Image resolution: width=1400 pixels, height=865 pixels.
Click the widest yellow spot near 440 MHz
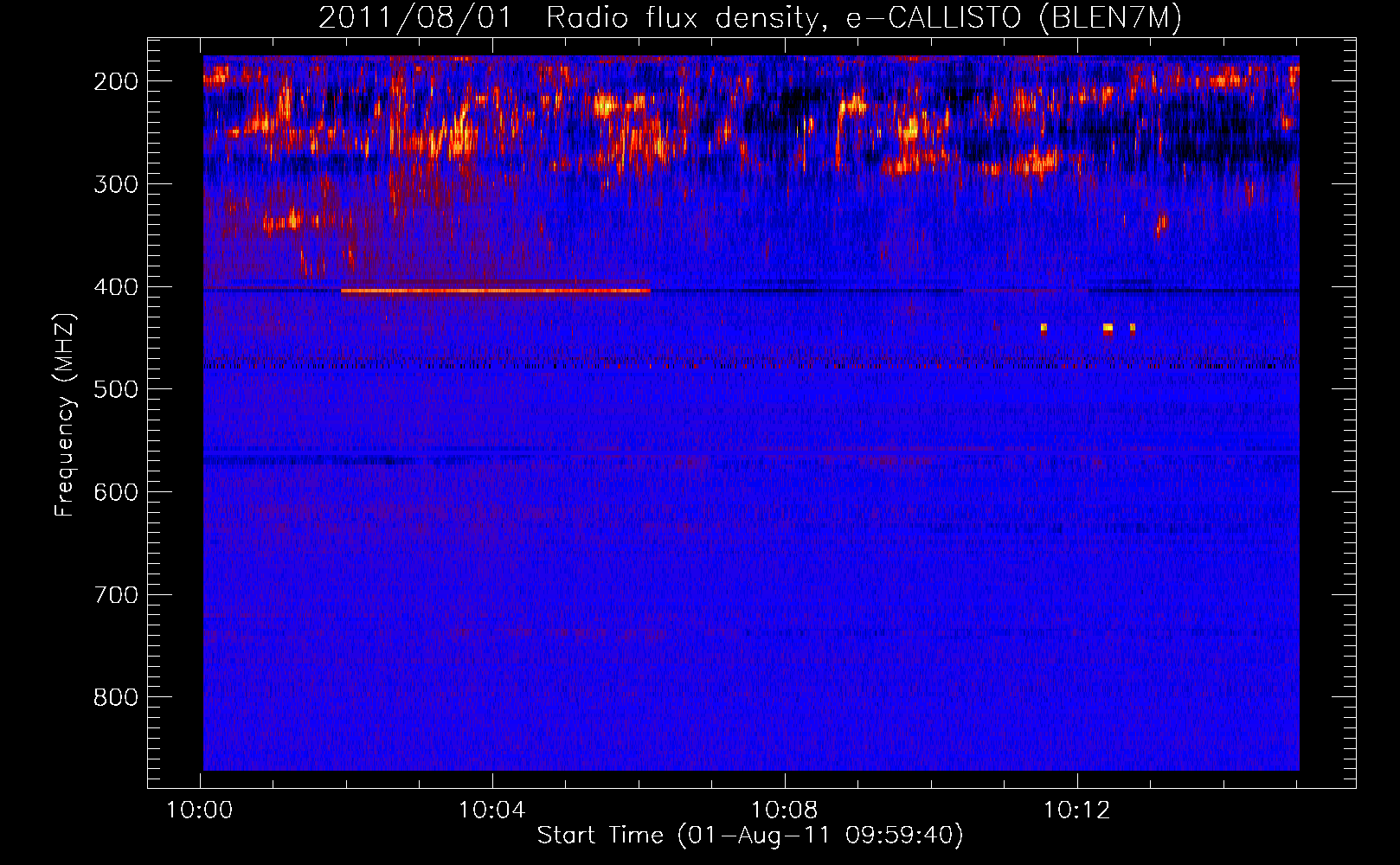point(1108,328)
